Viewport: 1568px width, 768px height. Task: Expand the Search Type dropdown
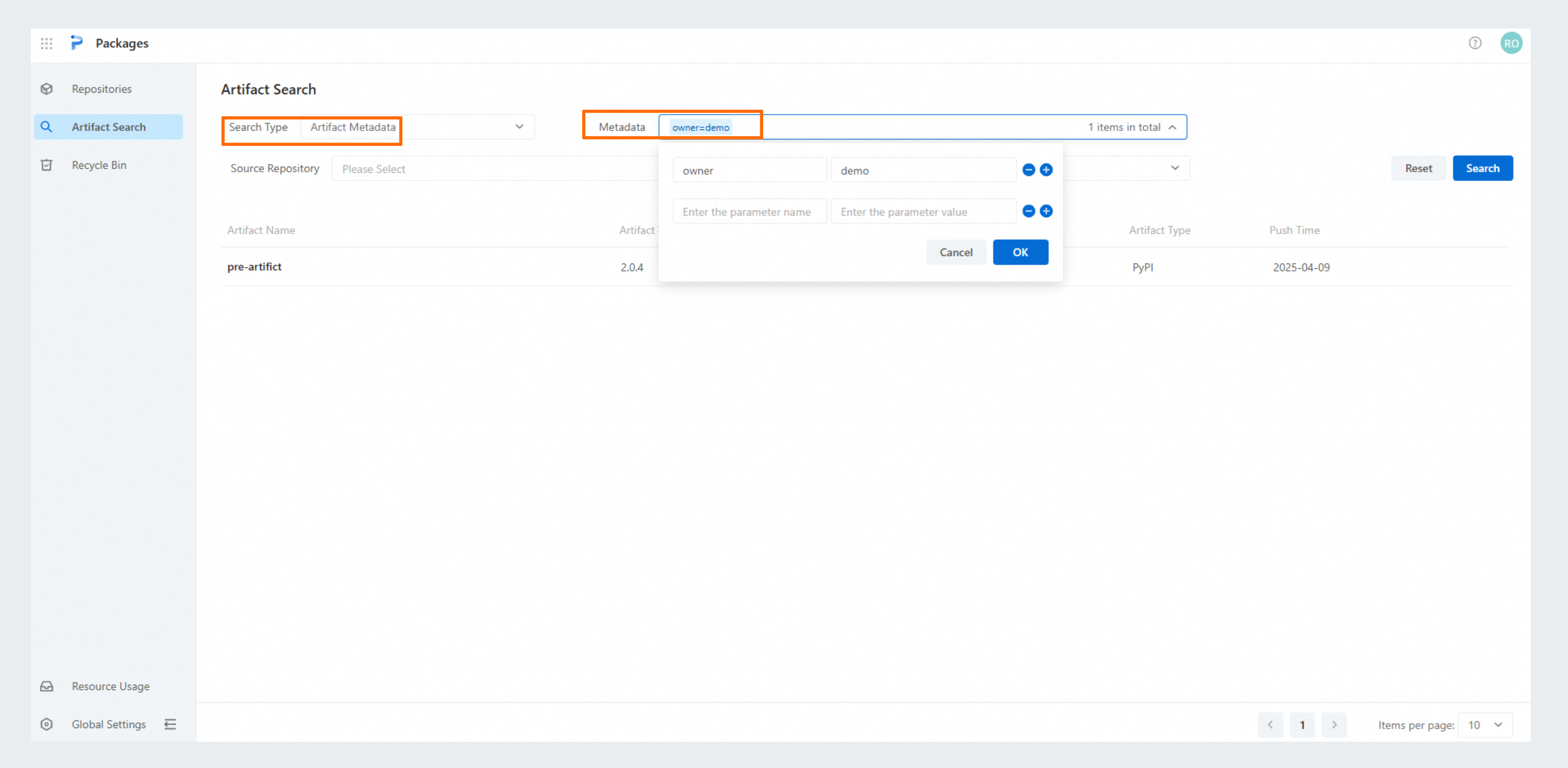[519, 127]
